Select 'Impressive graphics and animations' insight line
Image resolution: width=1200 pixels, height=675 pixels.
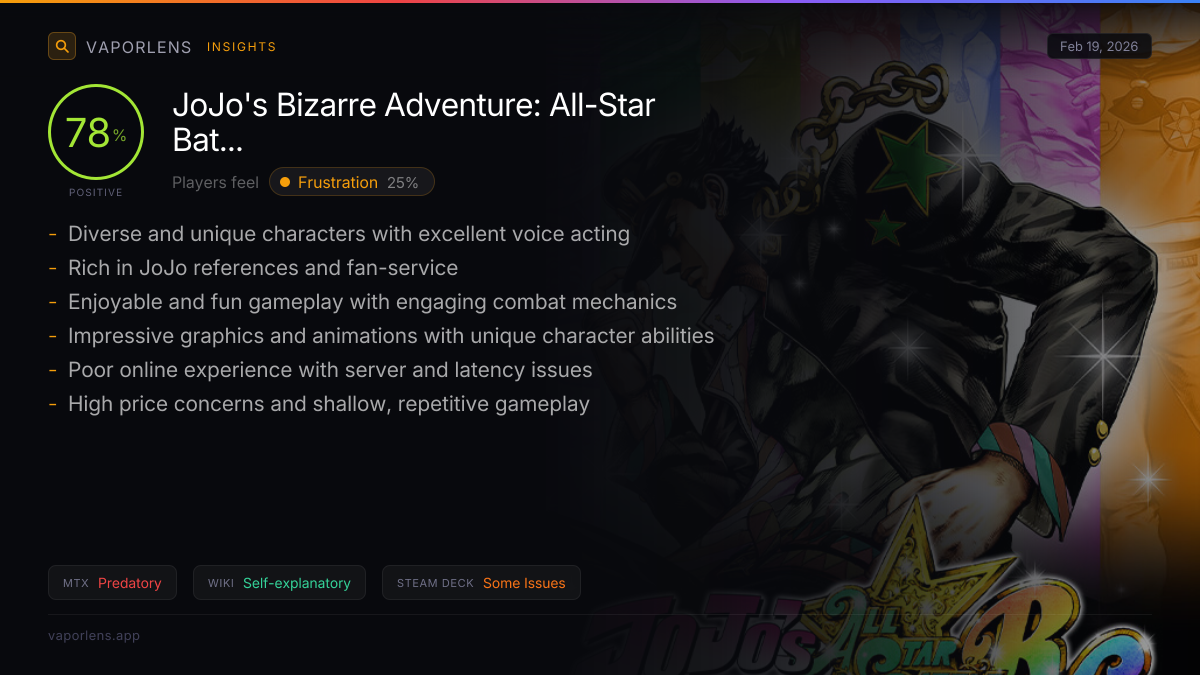(391, 336)
